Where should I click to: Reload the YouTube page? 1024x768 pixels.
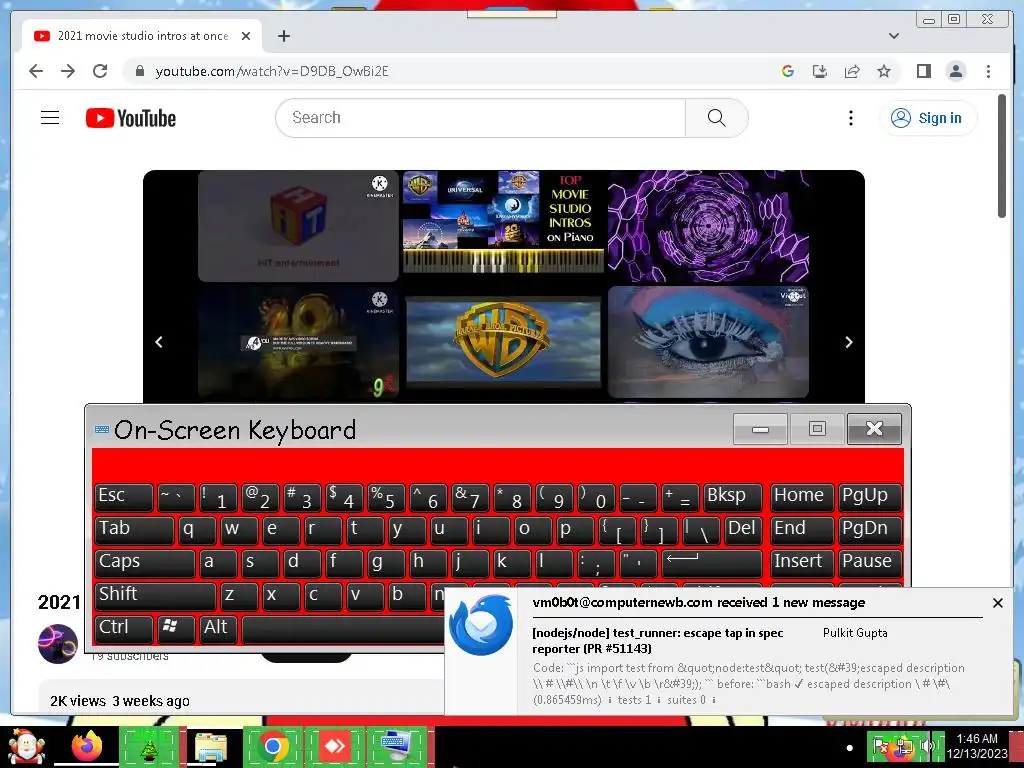coord(100,71)
